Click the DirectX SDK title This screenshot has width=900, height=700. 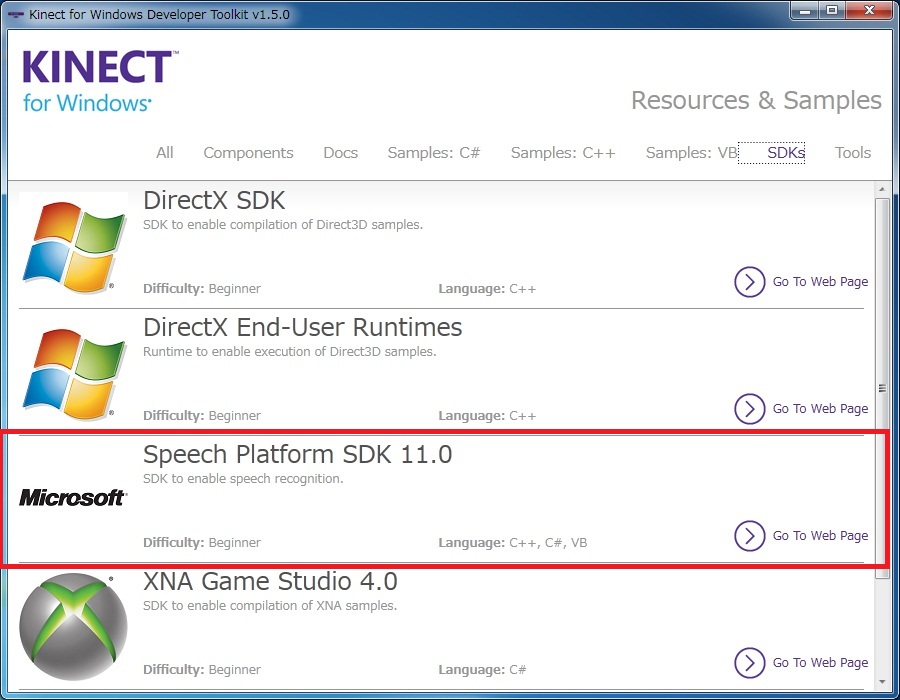(x=214, y=200)
